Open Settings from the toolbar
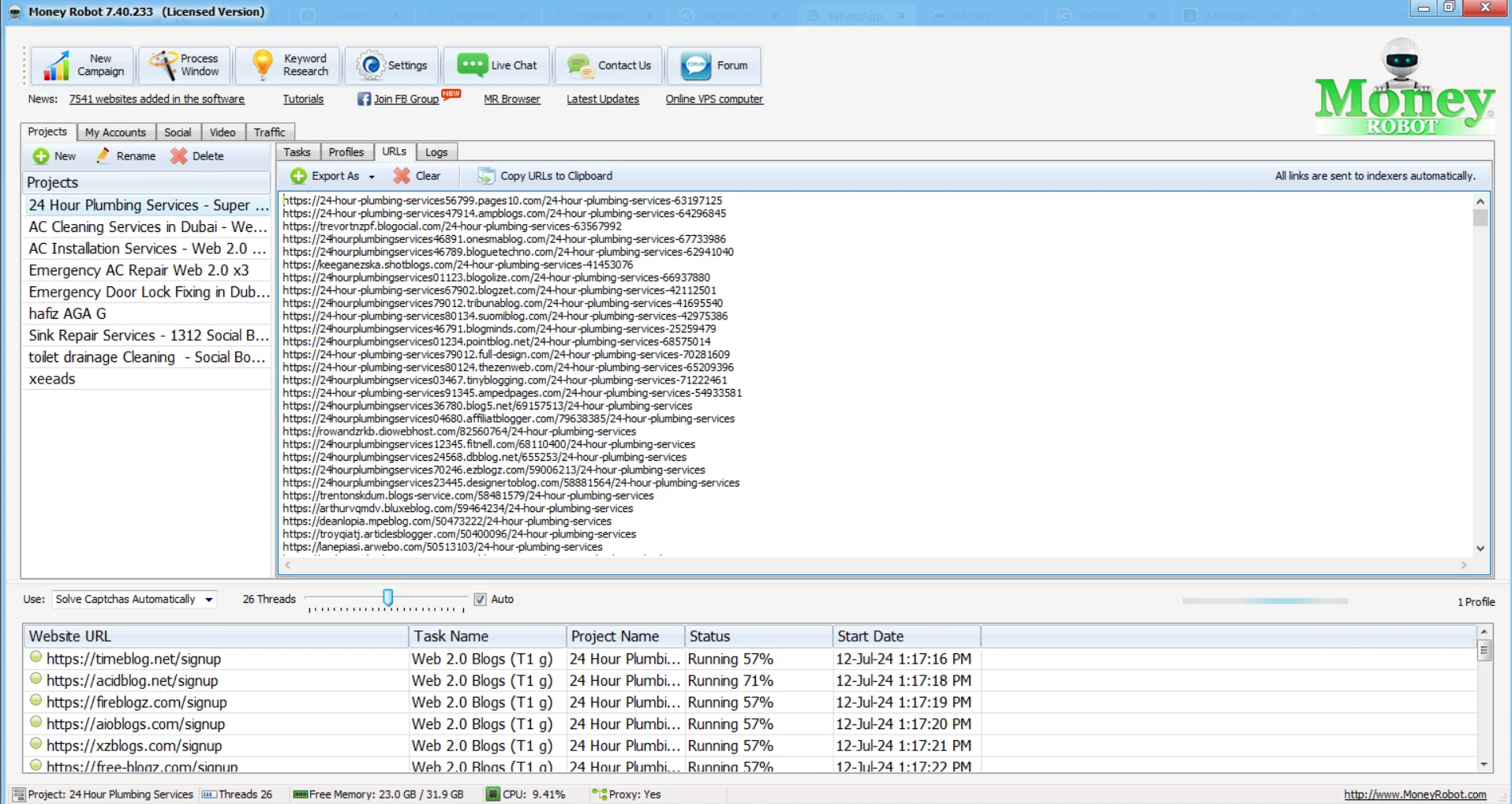Image resolution: width=1512 pixels, height=804 pixels. [391, 65]
